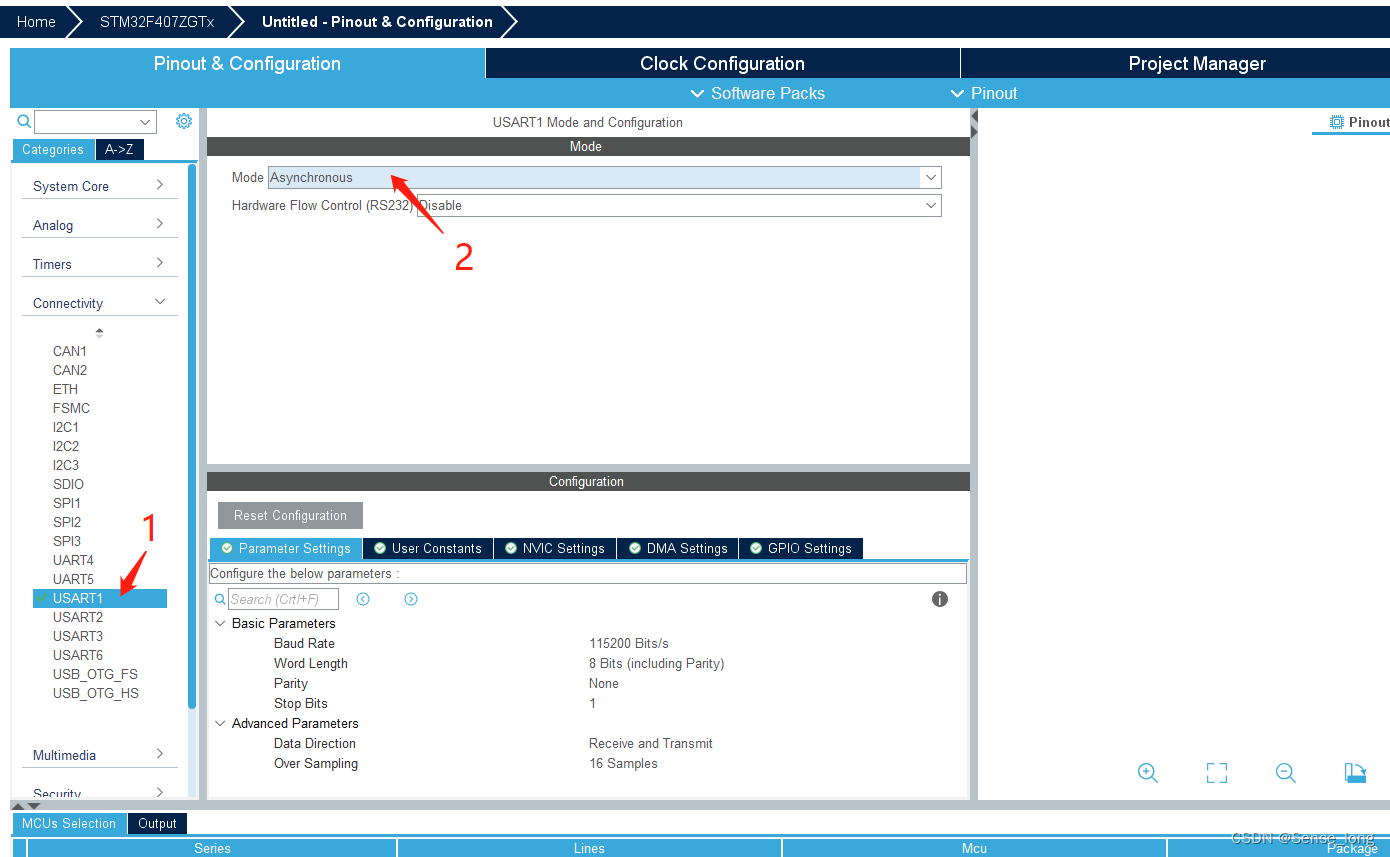Click the zoom out magnifier icon
Viewport: 1390px width, 857px height.
tap(1286, 773)
